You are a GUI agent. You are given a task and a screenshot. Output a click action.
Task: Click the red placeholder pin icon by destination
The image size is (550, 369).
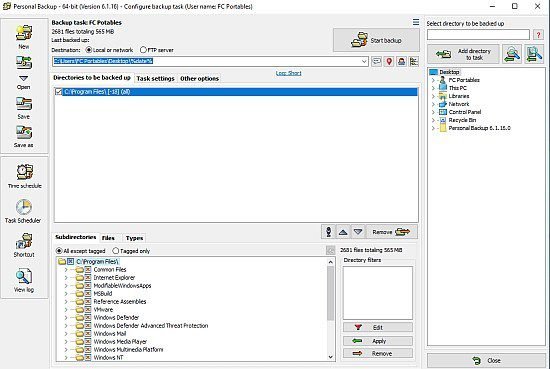pyautogui.click(x=389, y=62)
